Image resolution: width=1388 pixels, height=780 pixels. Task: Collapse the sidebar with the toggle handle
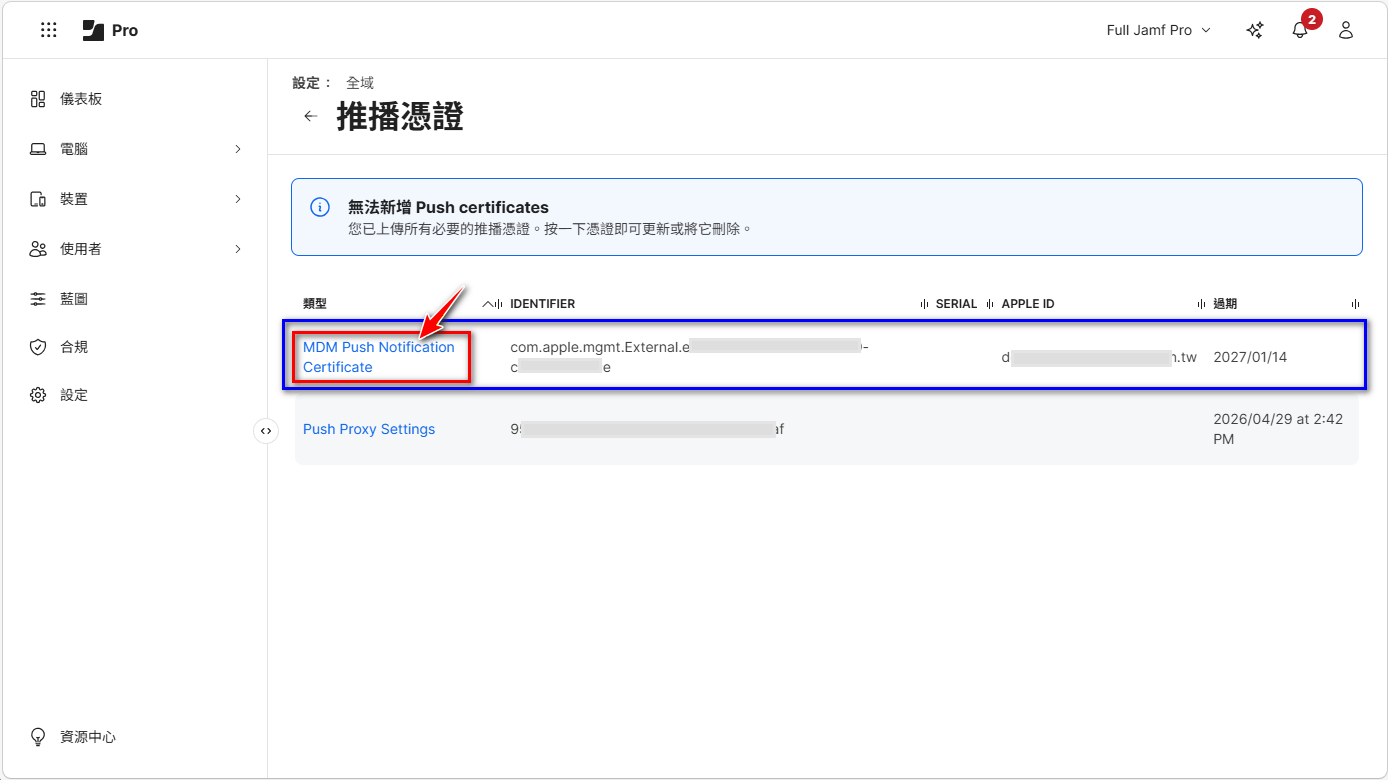(266, 431)
